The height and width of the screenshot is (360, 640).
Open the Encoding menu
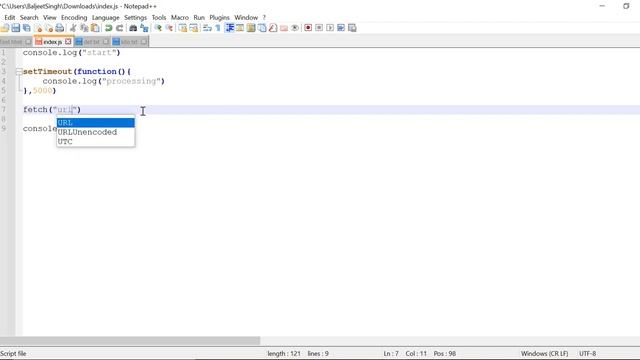[x=74, y=18]
